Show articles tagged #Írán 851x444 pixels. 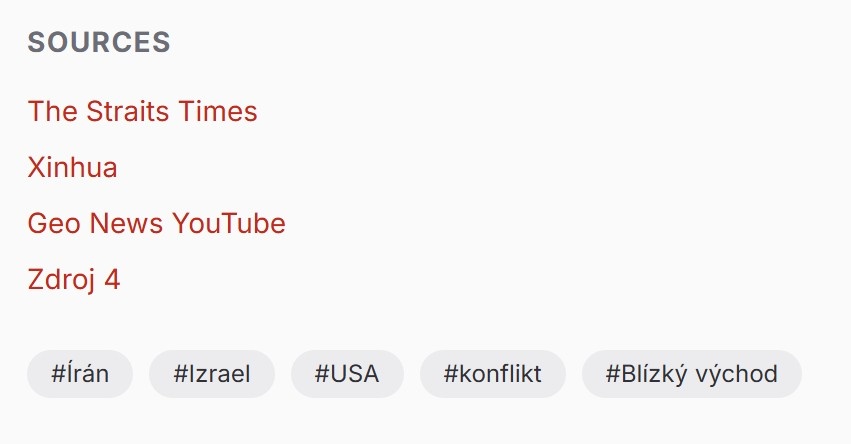point(80,374)
